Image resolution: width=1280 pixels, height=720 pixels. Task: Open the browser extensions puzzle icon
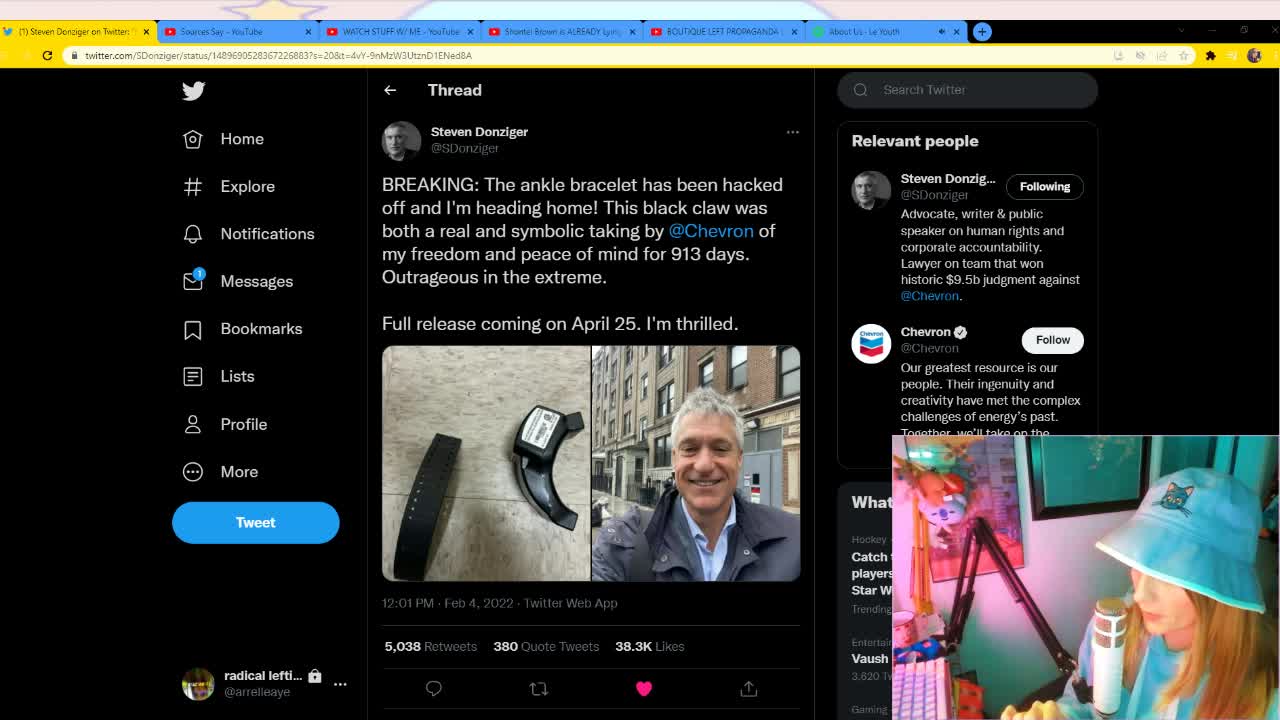[x=1210, y=55]
